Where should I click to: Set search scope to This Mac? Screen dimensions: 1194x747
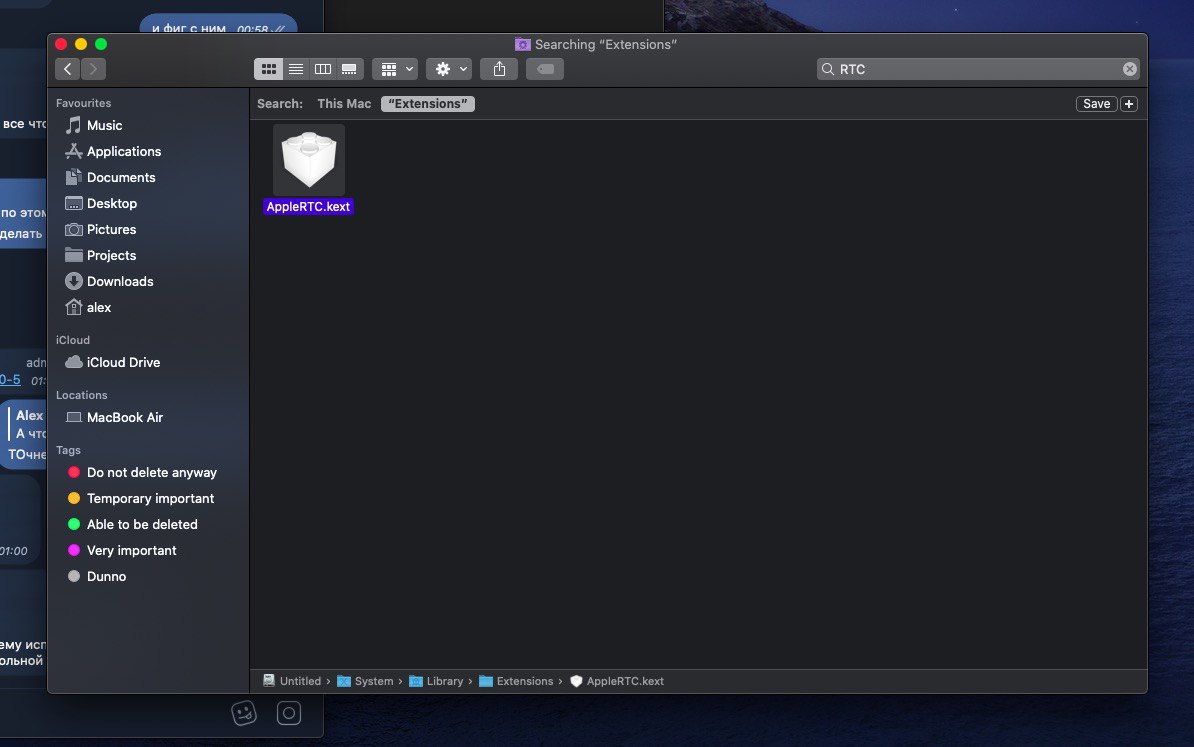(x=344, y=104)
